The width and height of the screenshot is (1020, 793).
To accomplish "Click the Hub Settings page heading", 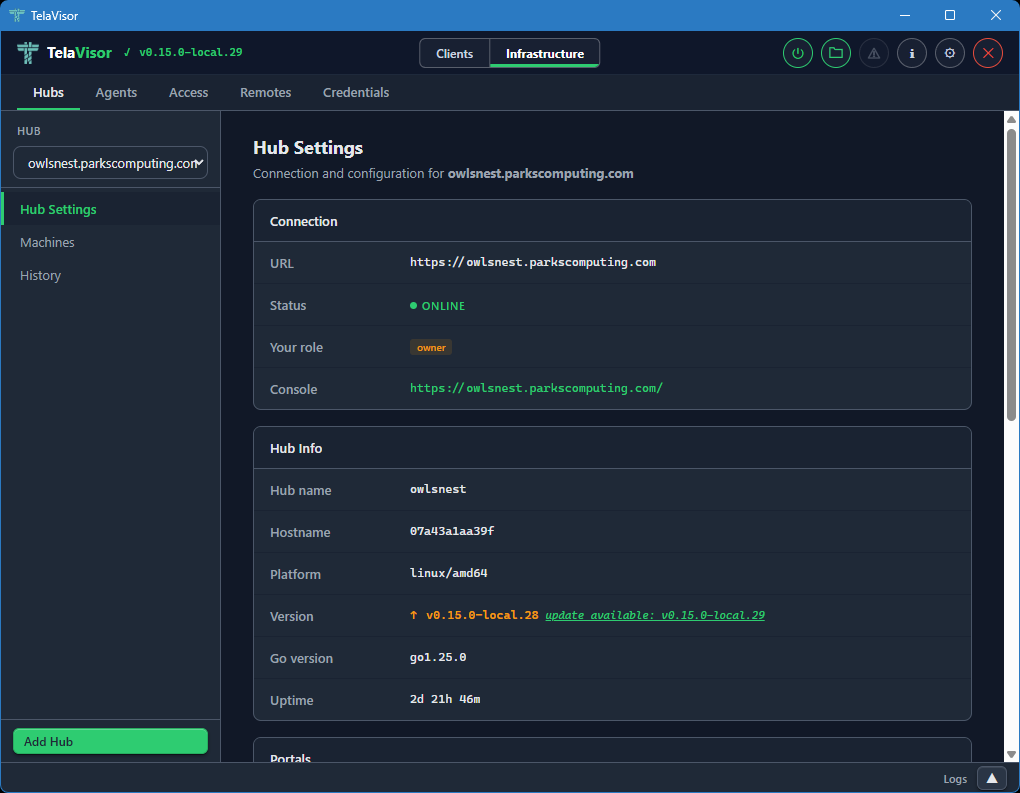I will coord(308,148).
